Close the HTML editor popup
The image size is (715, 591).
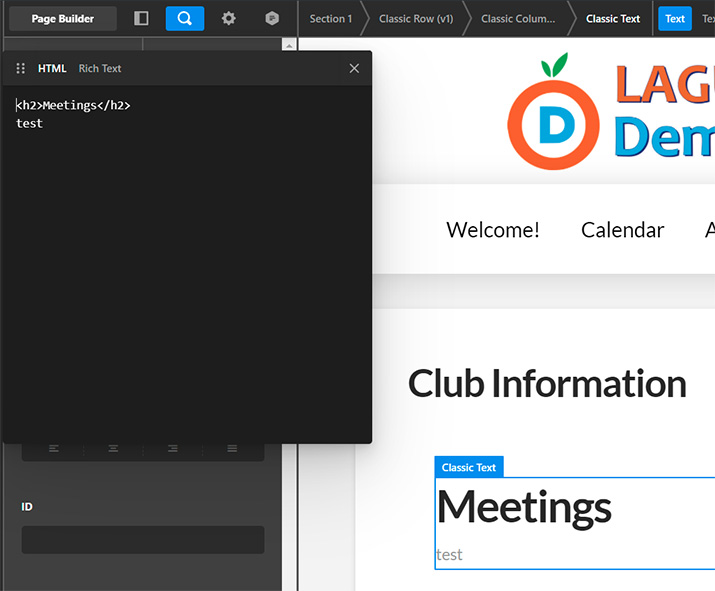[354, 68]
